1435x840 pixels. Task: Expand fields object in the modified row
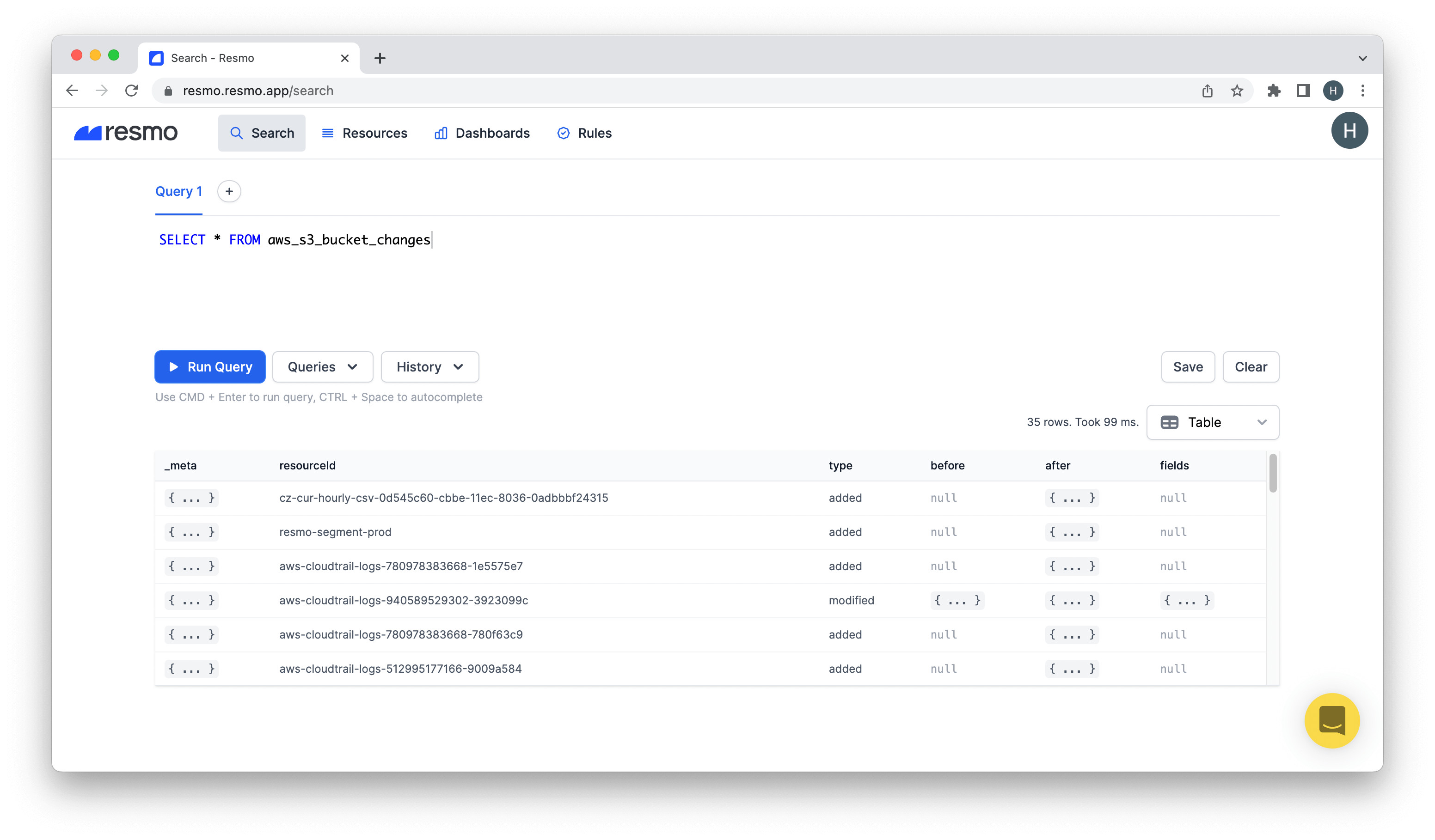1187,600
